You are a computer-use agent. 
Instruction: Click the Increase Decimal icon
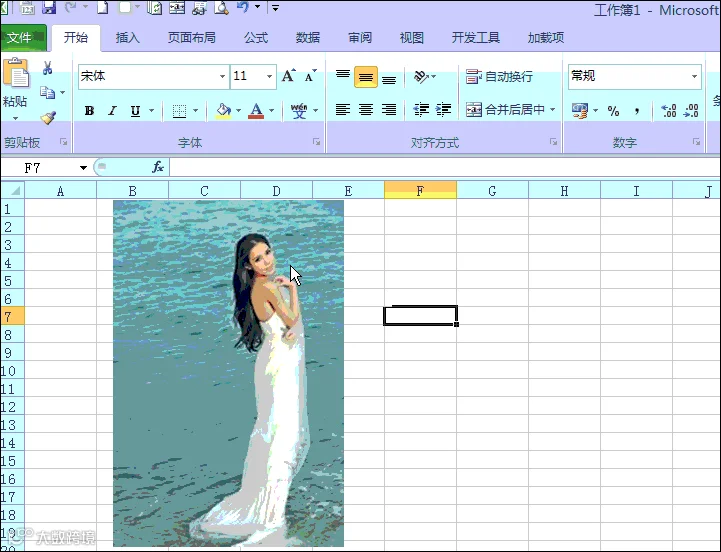tap(668, 111)
